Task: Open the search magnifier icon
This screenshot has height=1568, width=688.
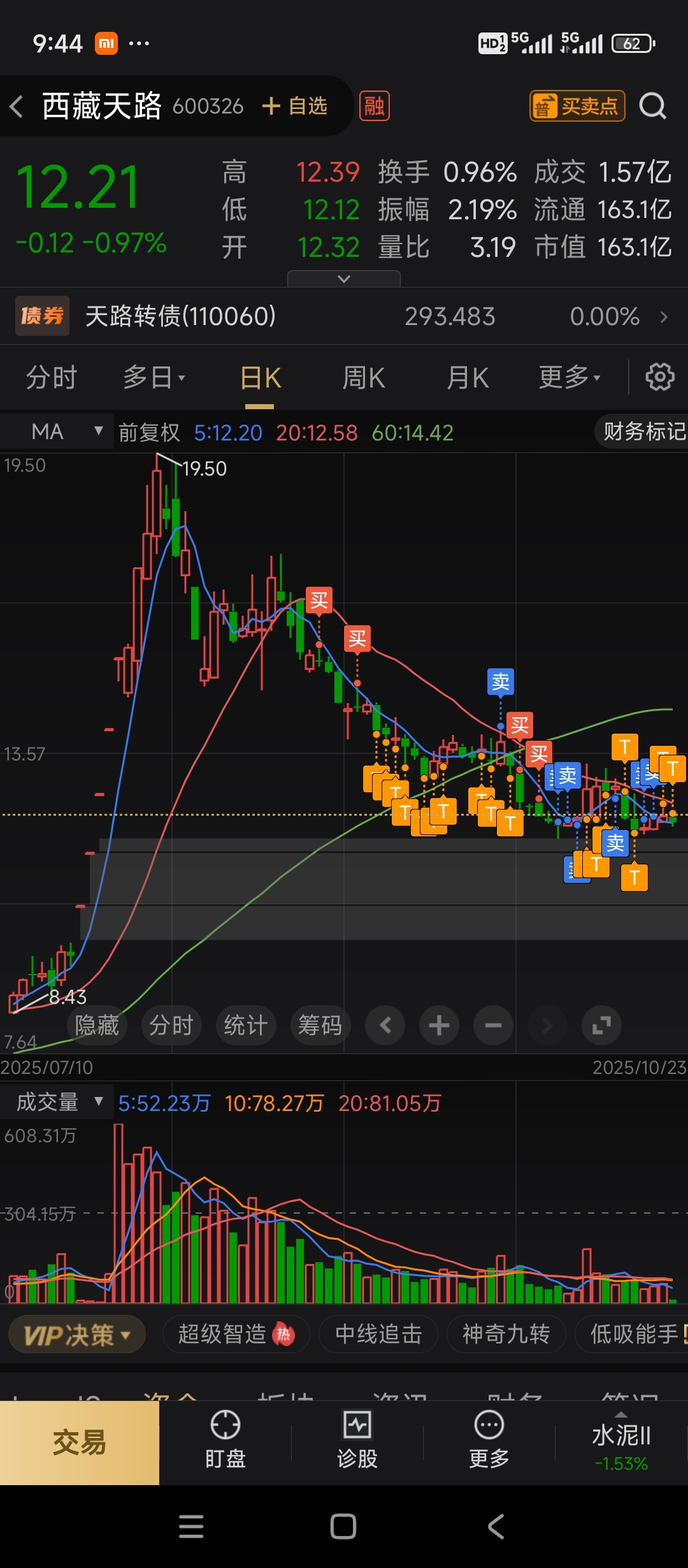Action: 653,106
